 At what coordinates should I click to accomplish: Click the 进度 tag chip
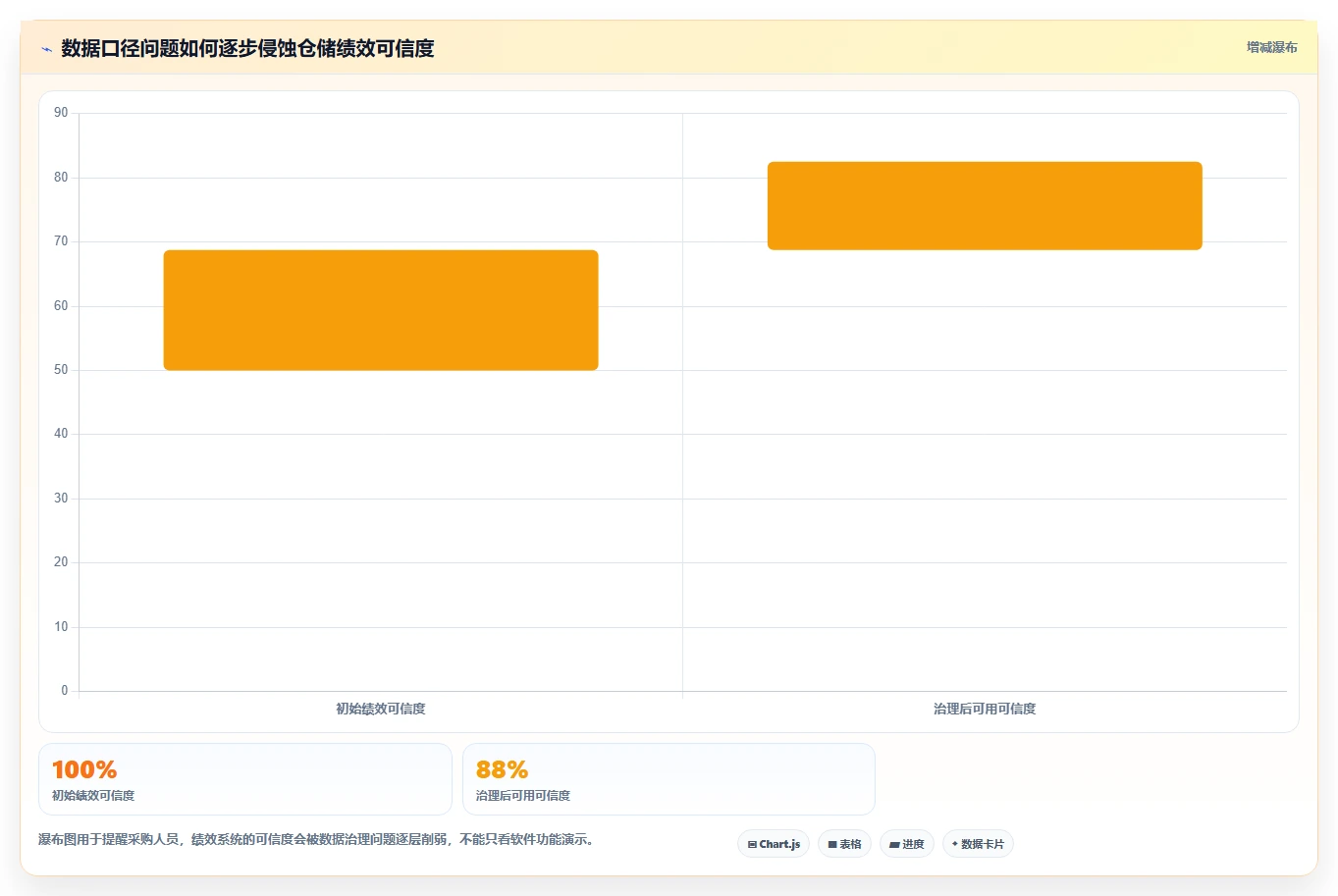click(907, 844)
